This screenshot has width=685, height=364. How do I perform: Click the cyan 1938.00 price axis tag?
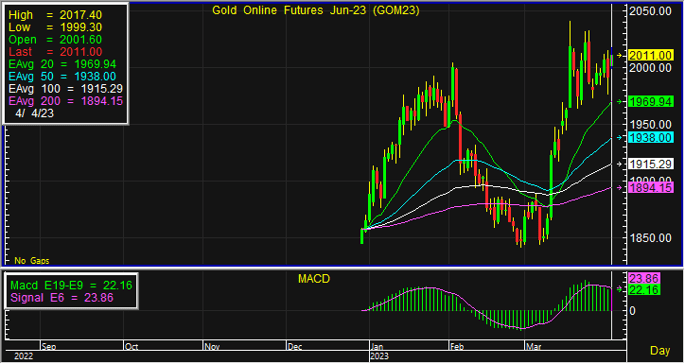[650, 138]
